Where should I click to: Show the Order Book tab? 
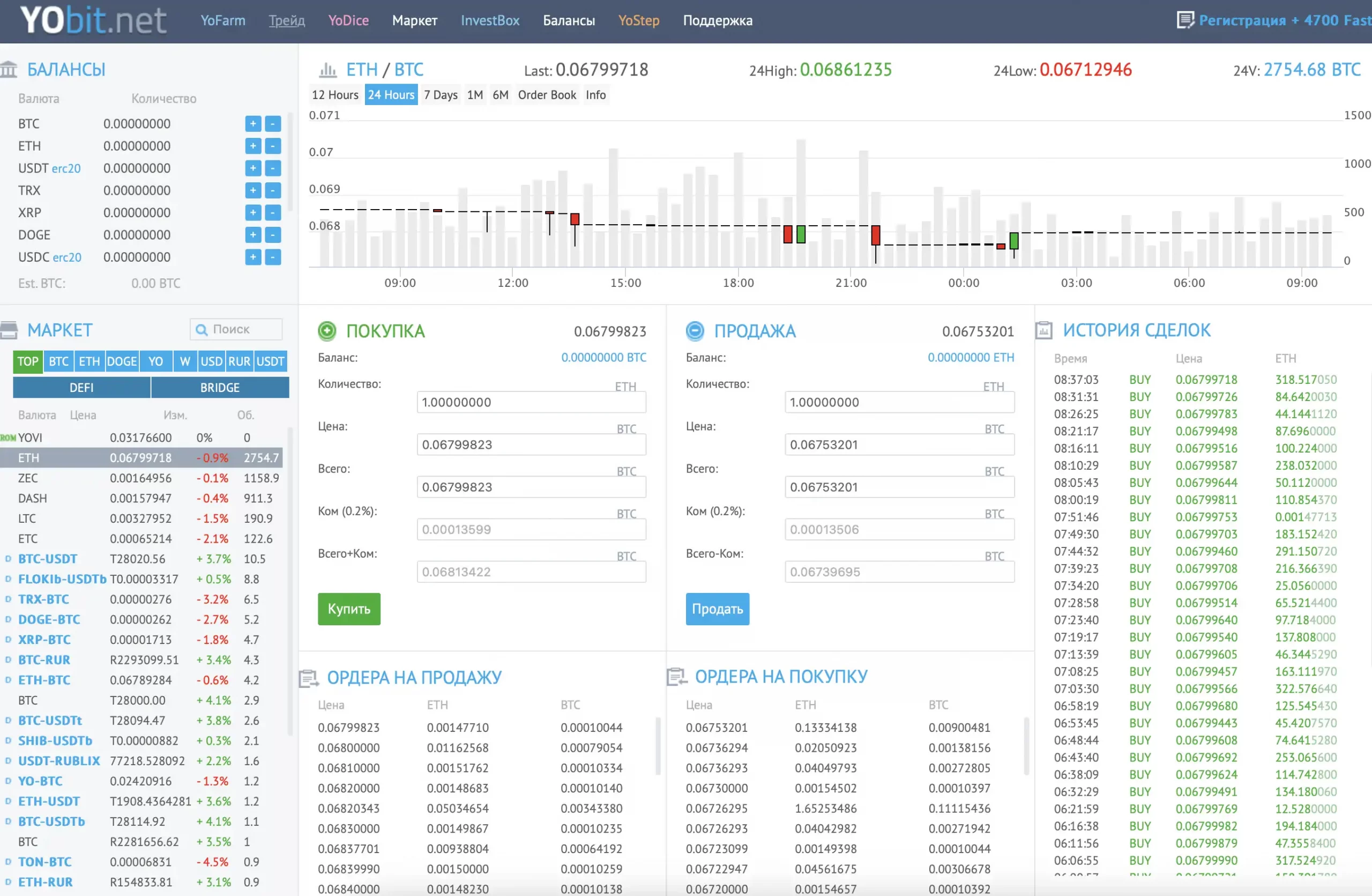(x=547, y=94)
